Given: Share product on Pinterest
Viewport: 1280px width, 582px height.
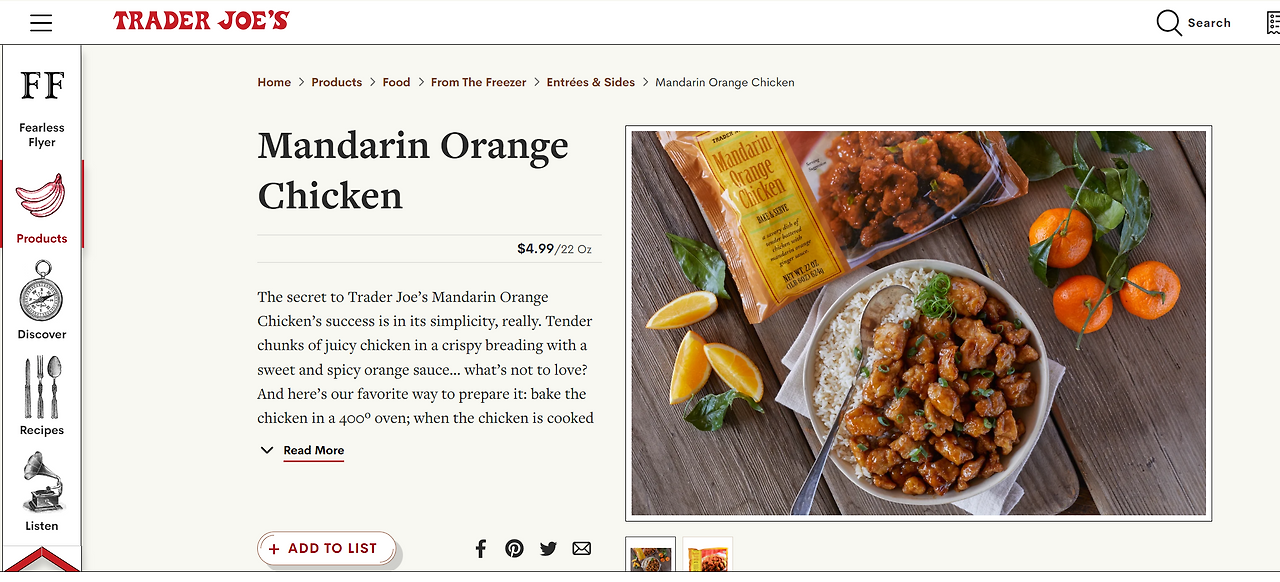Looking at the screenshot, I should pyautogui.click(x=514, y=548).
